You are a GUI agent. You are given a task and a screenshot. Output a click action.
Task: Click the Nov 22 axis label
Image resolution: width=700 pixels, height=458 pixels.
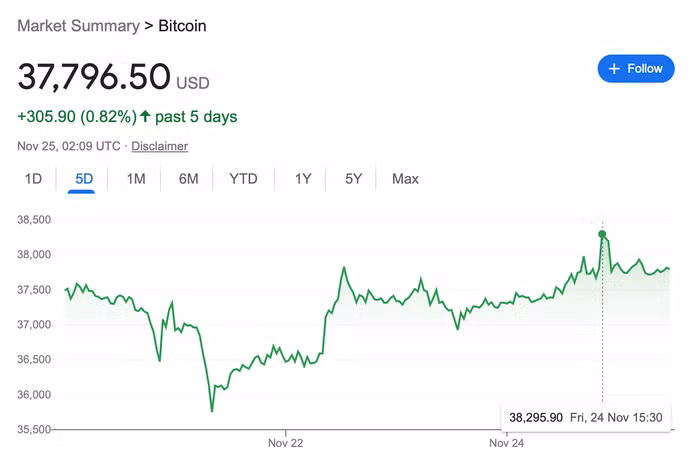[286, 442]
